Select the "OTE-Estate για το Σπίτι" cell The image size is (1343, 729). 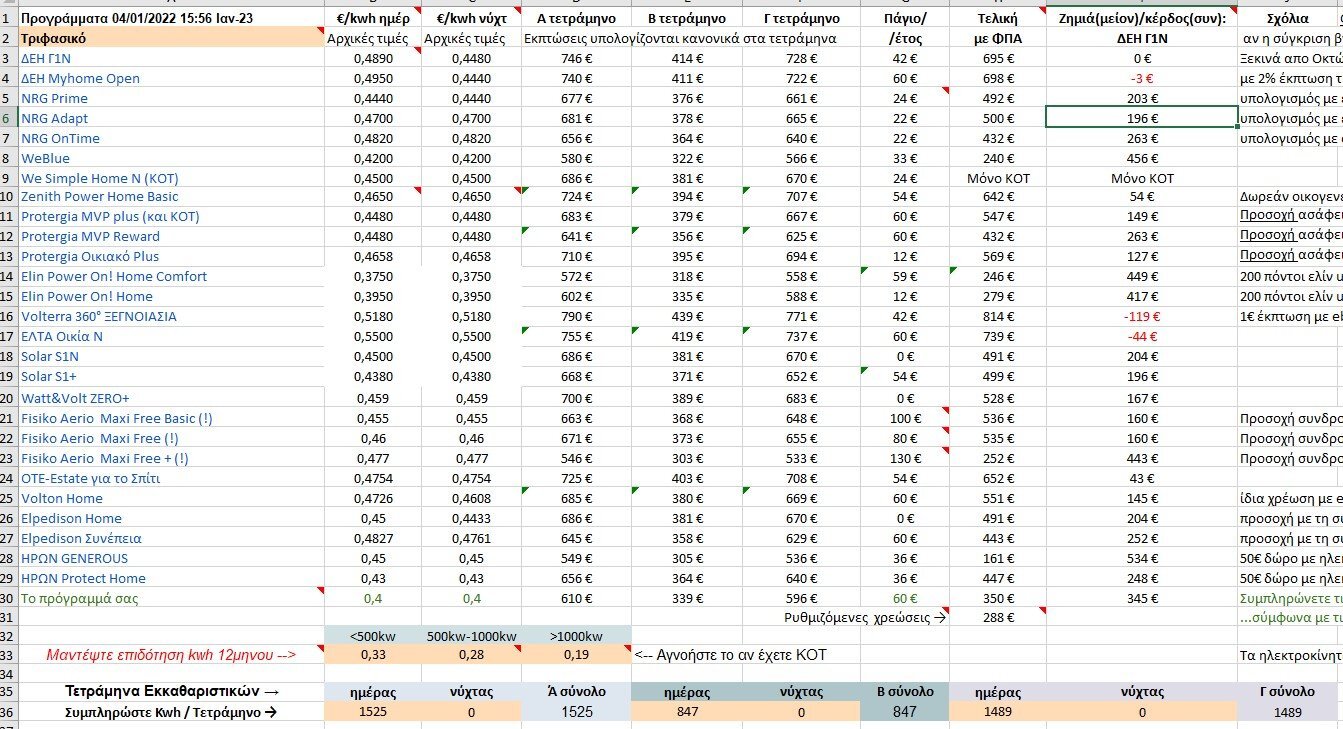point(170,478)
